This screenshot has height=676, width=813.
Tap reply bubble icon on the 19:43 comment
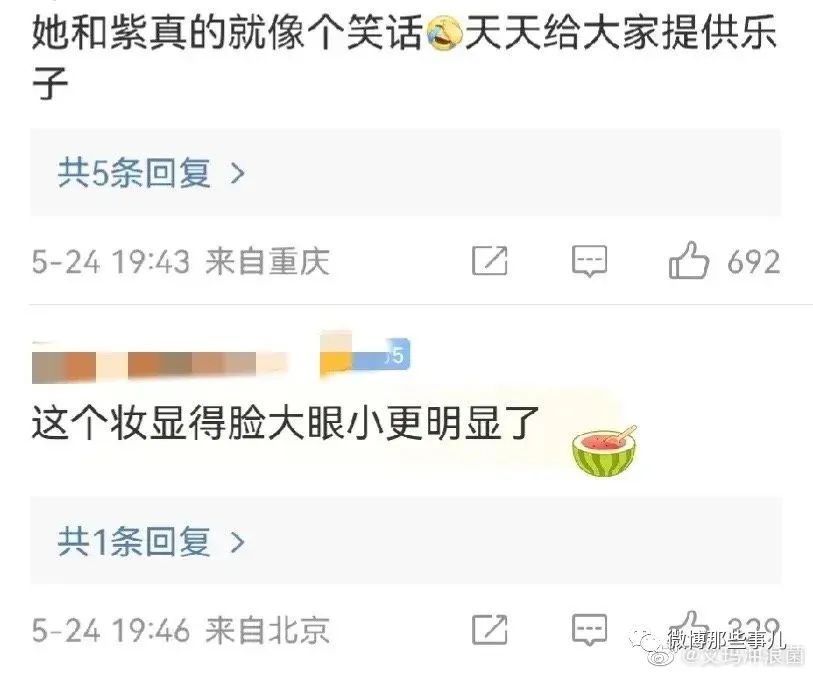(590, 261)
